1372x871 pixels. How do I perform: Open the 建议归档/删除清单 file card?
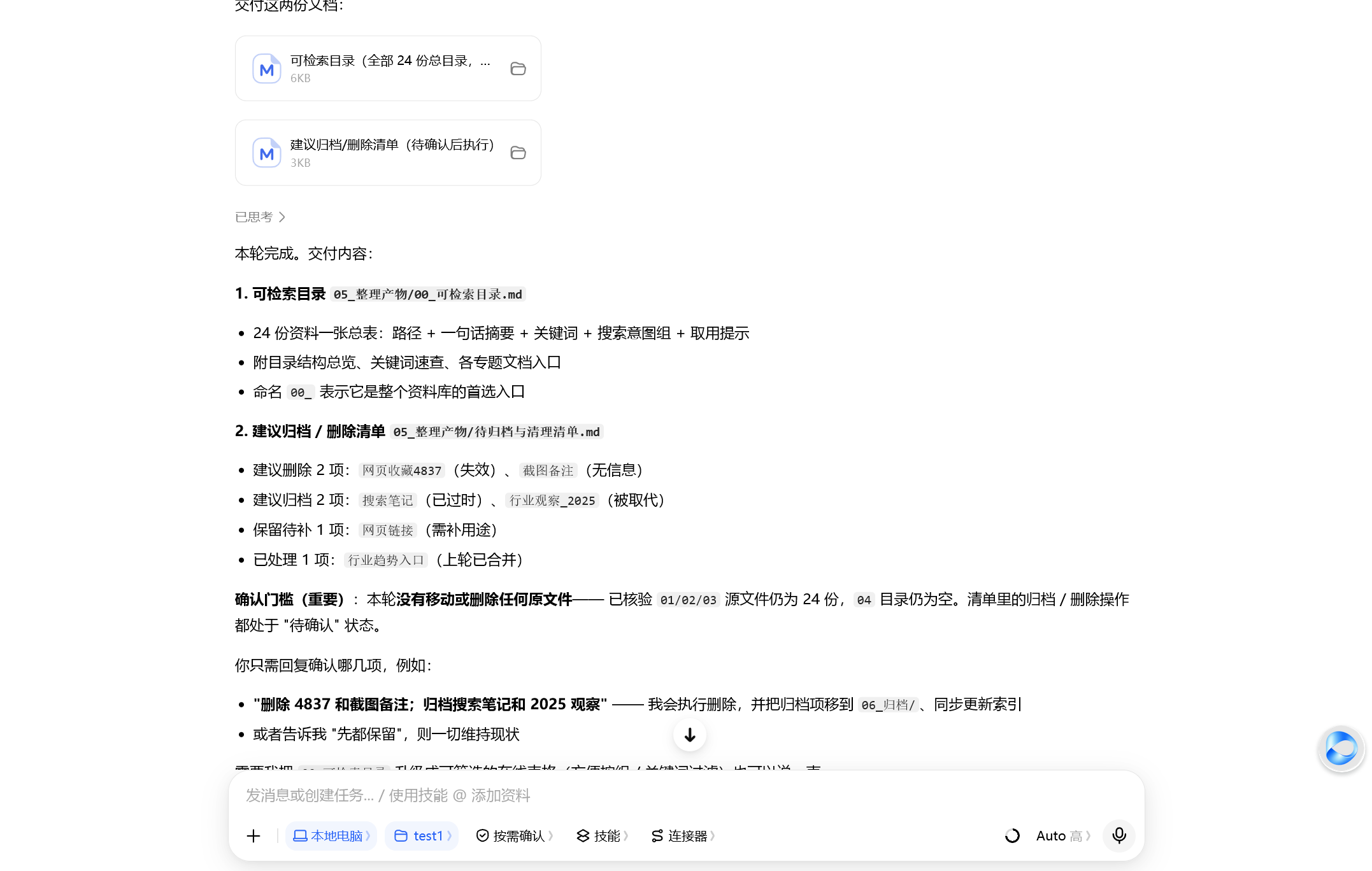click(388, 153)
